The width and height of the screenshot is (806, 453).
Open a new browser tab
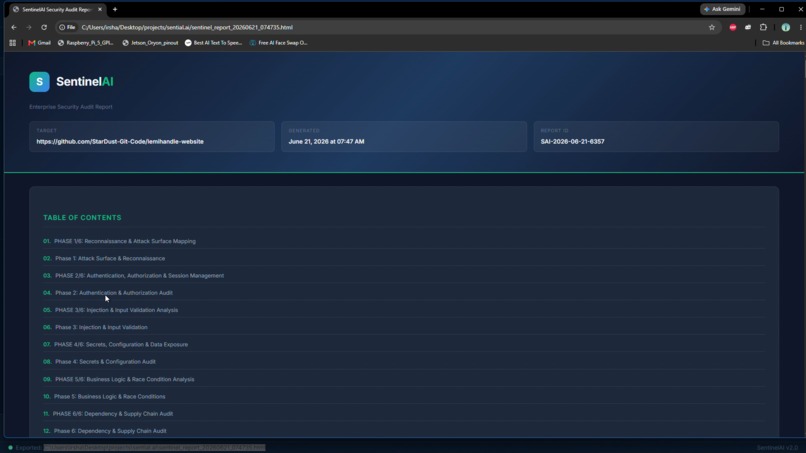click(115, 9)
